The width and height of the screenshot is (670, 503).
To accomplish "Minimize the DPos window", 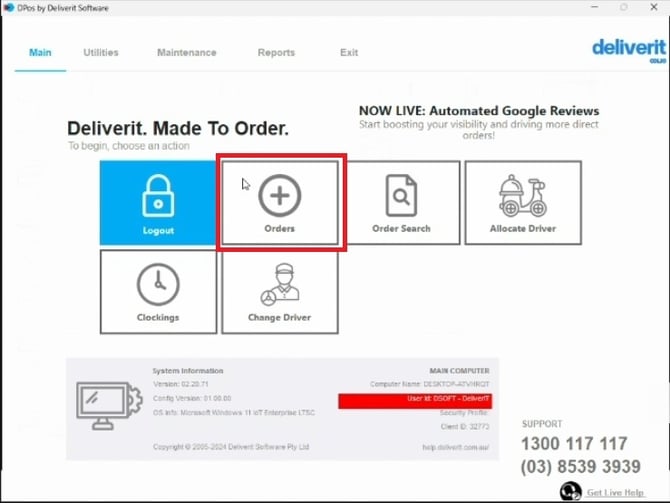I will [594, 7].
